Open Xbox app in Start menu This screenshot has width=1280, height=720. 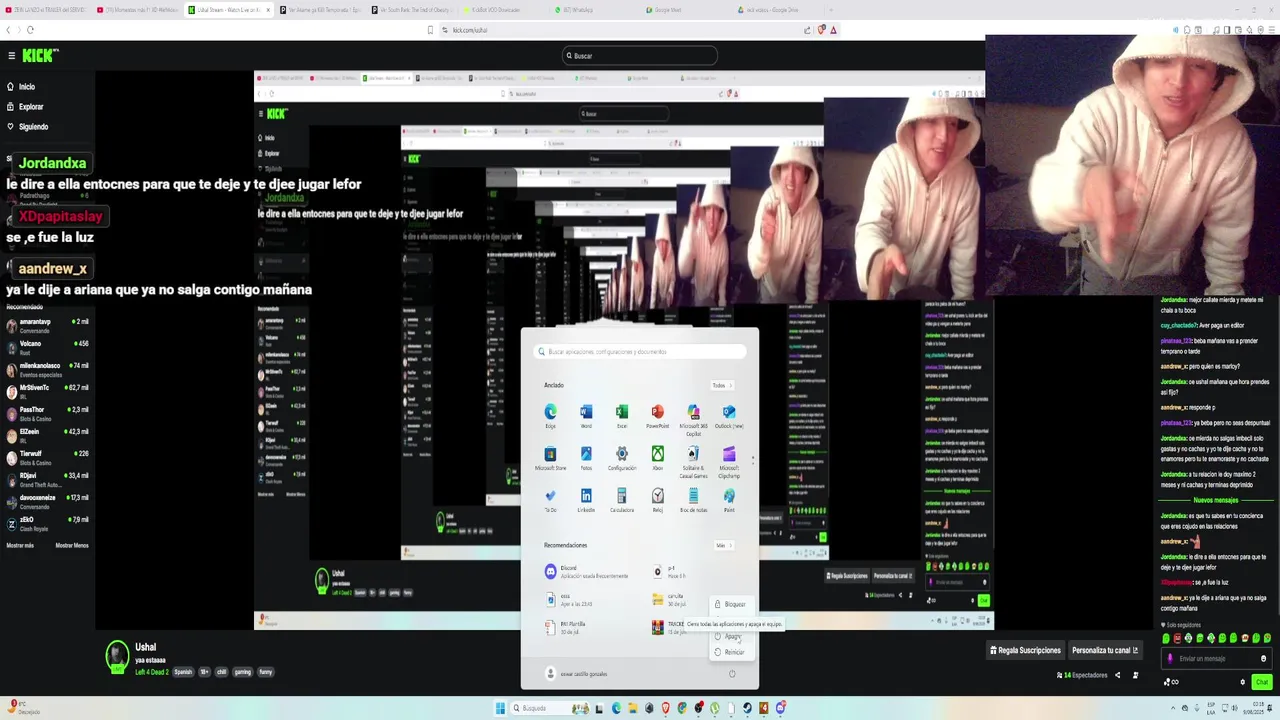[657, 458]
